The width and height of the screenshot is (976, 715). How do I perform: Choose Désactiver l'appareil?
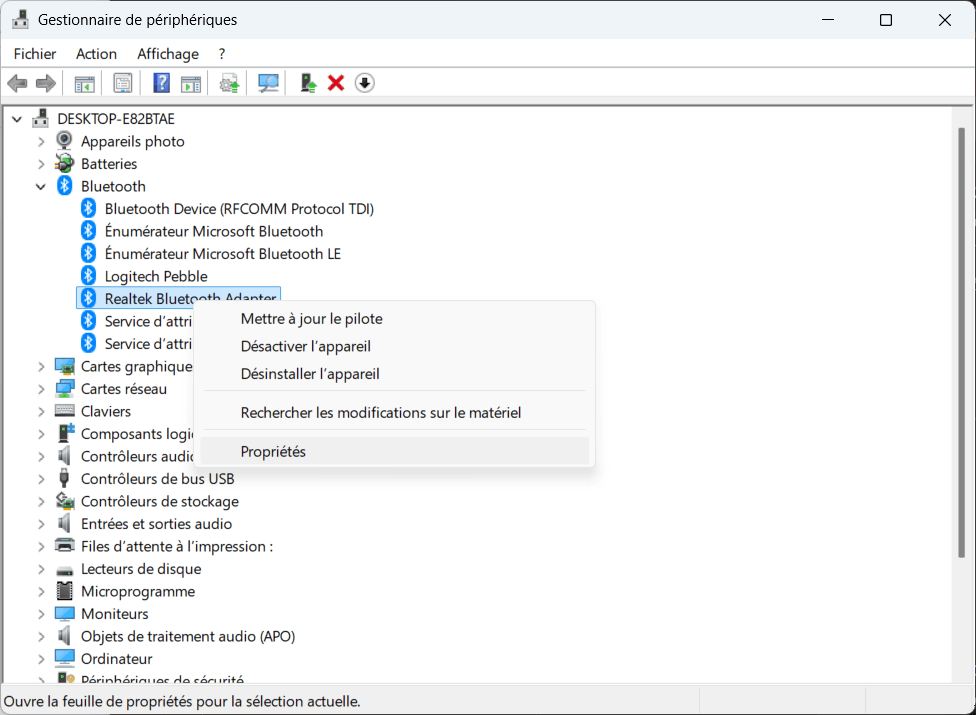[393, 346]
